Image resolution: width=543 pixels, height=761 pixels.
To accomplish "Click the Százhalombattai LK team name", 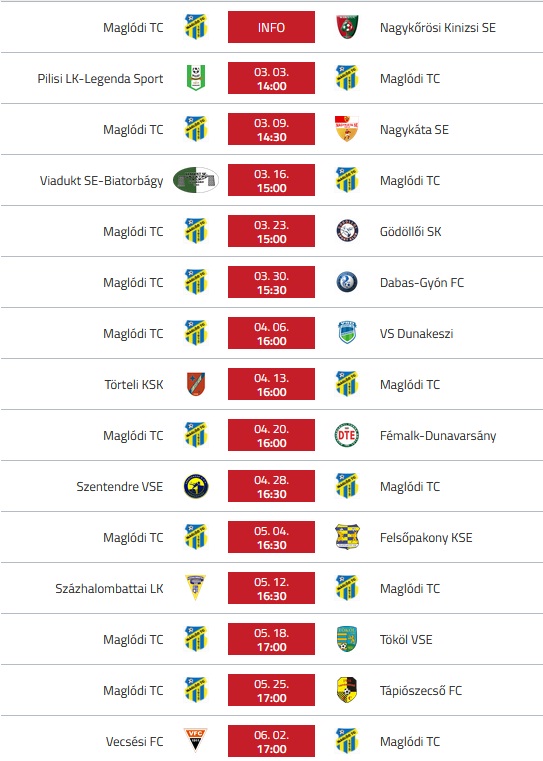I will [109, 589].
